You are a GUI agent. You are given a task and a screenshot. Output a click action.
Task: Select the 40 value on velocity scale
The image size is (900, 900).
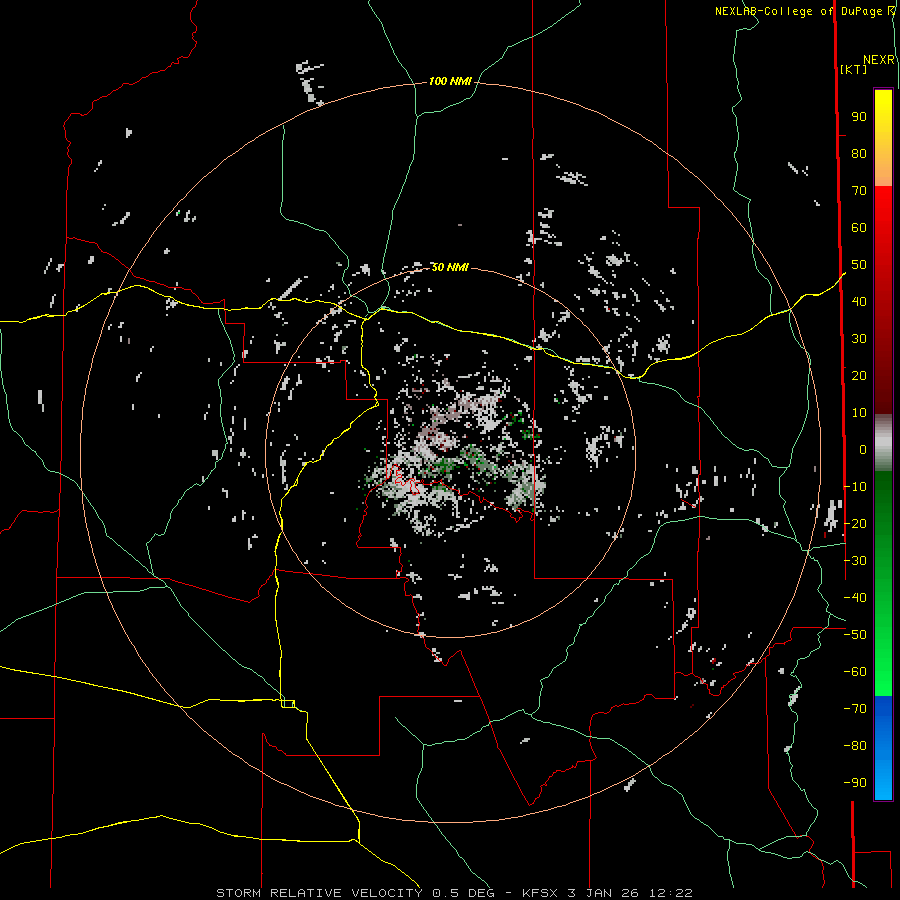(x=859, y=302)
